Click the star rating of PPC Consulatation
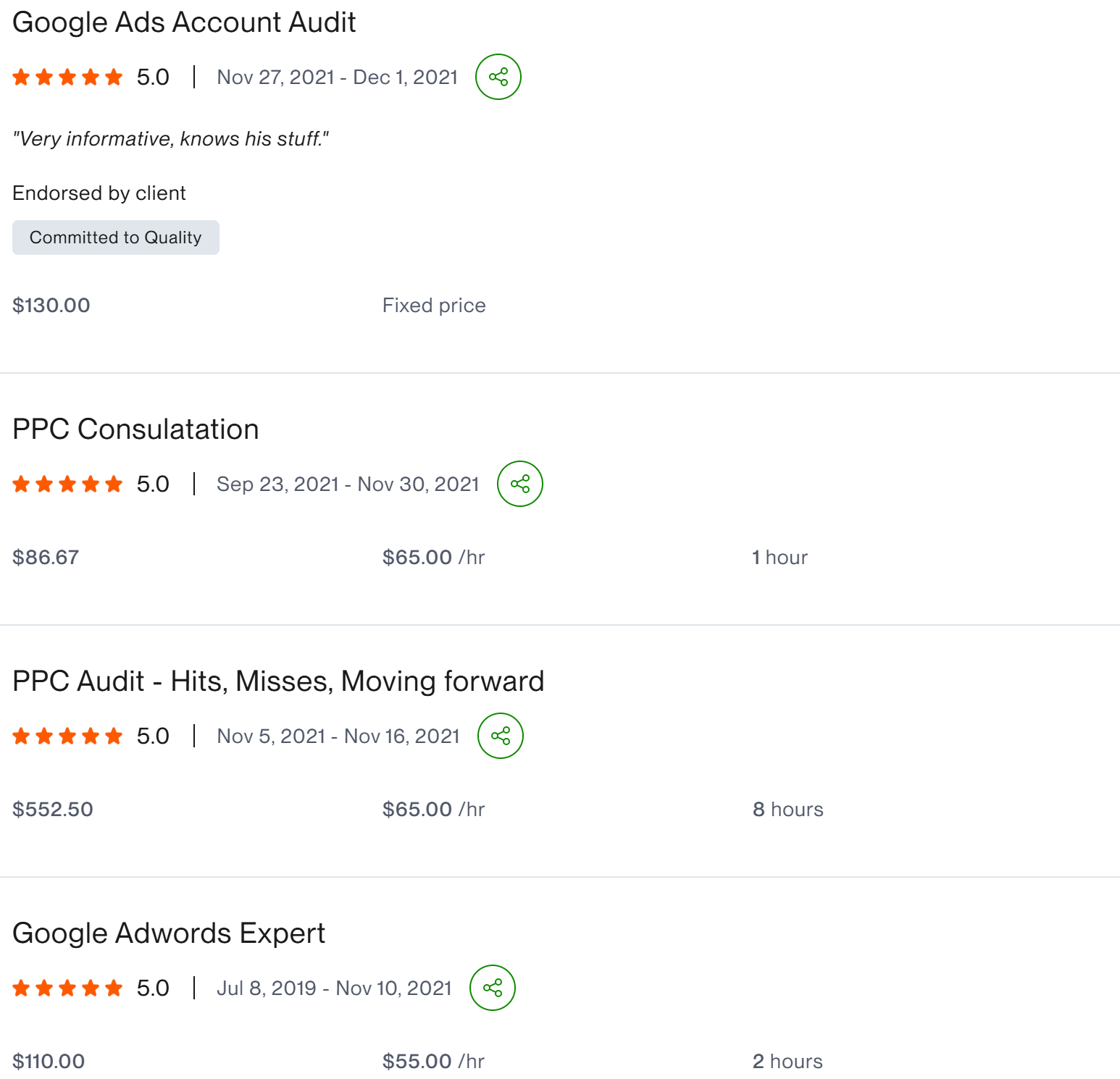 coord(67,484)
